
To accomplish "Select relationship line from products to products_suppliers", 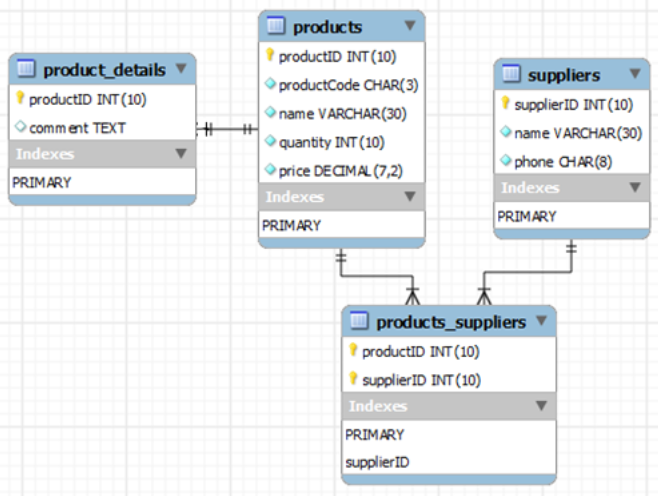I will click(x=376, y=276).
